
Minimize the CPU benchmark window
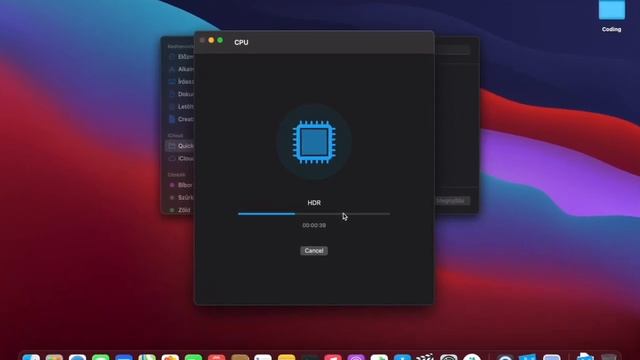click(x=211, y=40)
